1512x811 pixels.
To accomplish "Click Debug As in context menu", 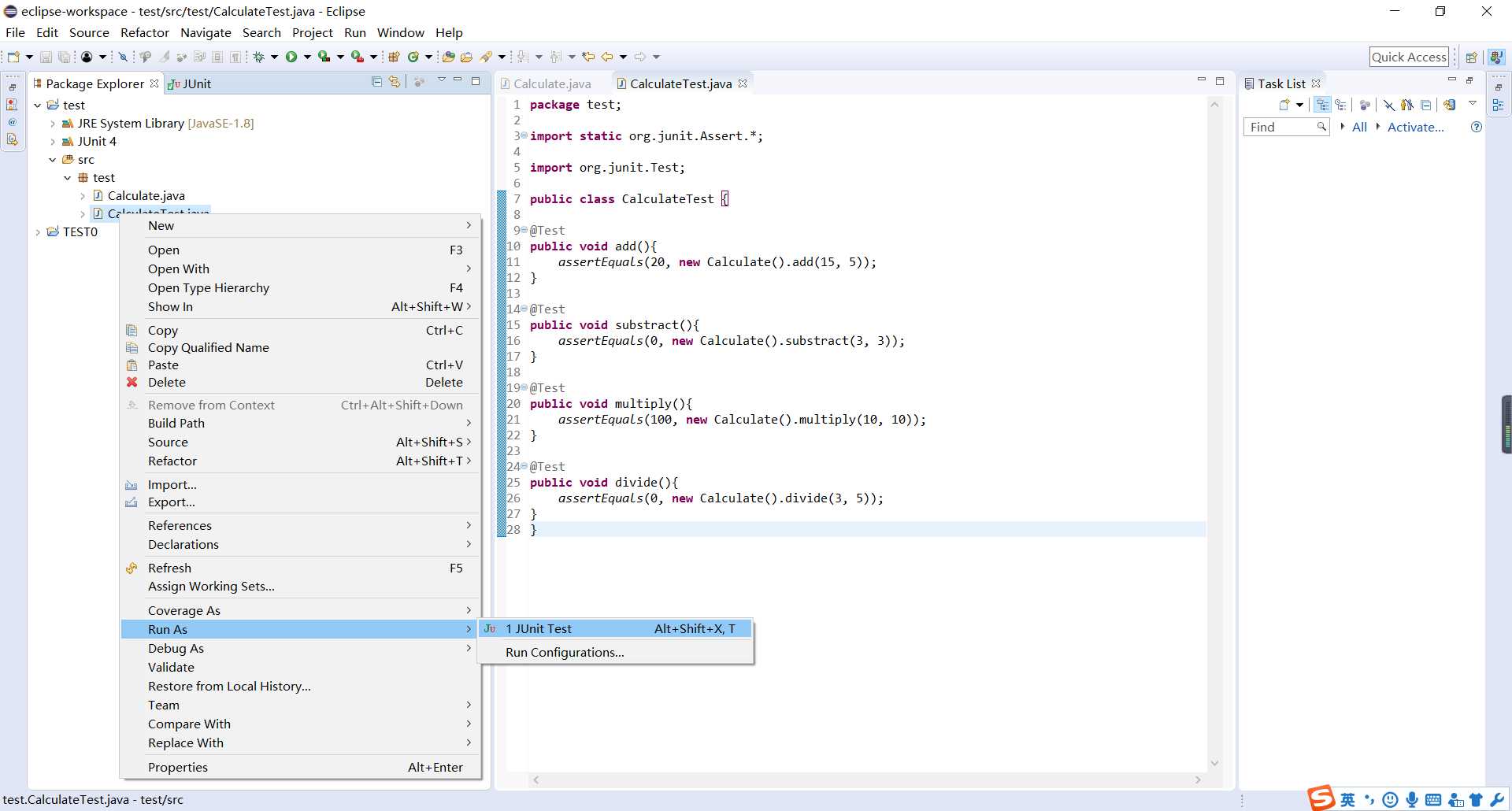I will (300, 648).
